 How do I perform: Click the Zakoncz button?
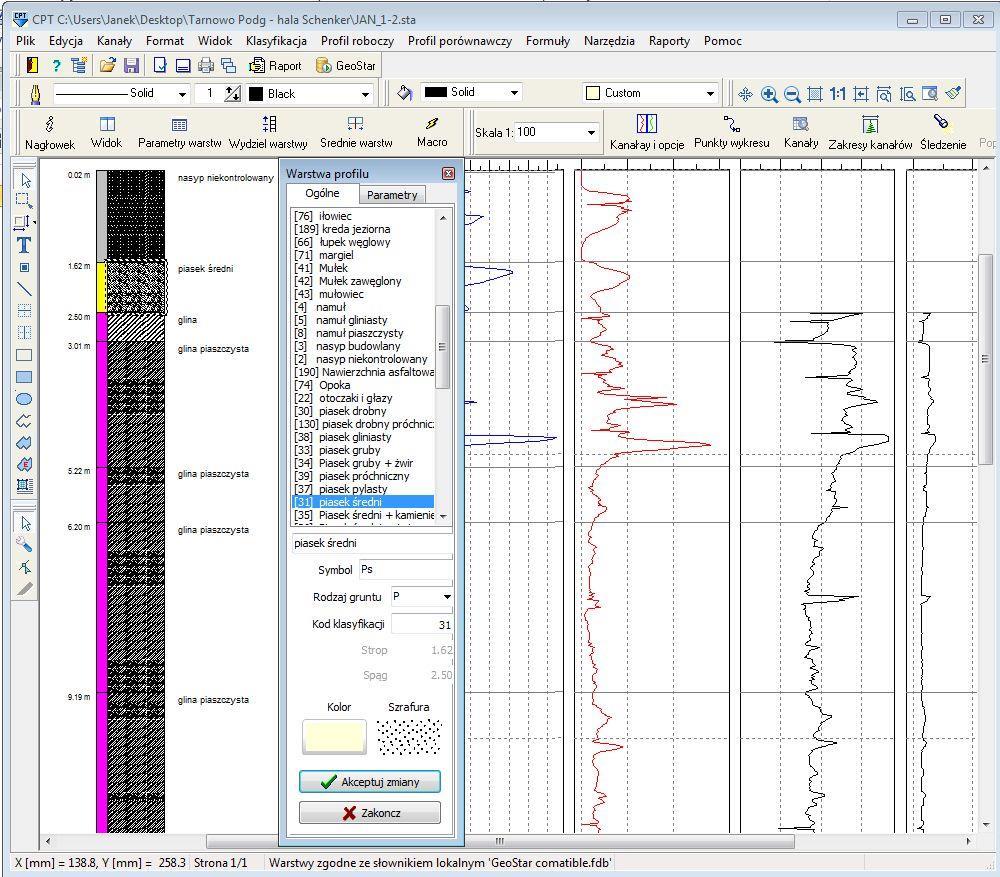[370, 813]
